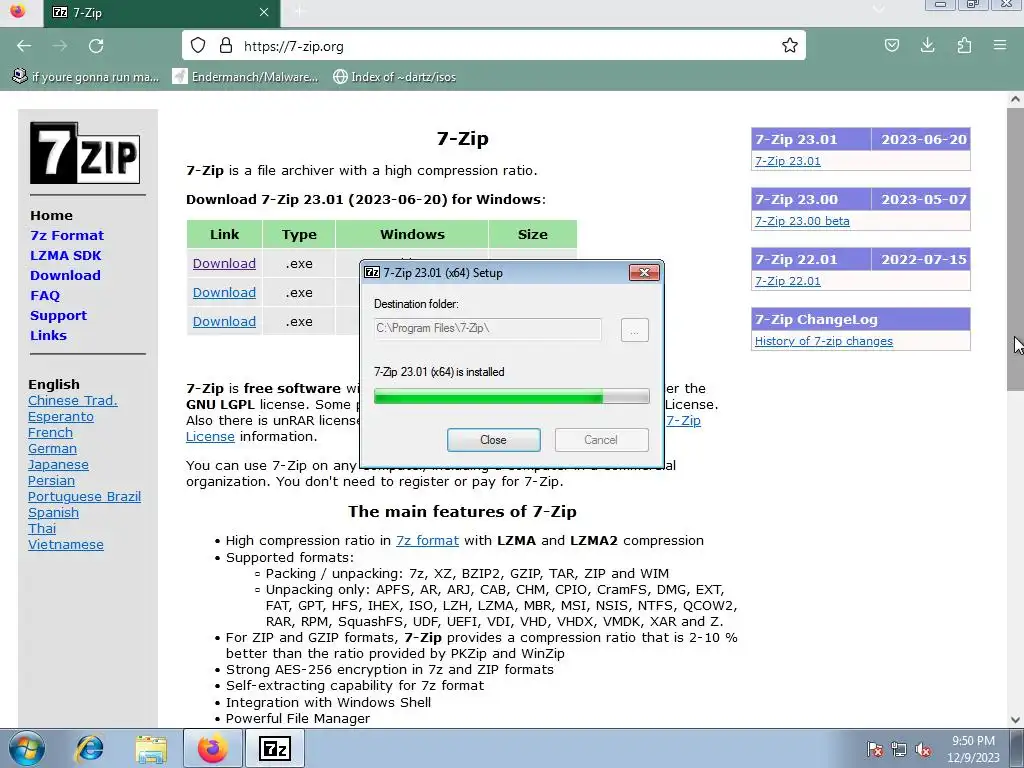Open the 7-Zip 23.01 news link
The image size is (1024, 768).
[788, 161]
